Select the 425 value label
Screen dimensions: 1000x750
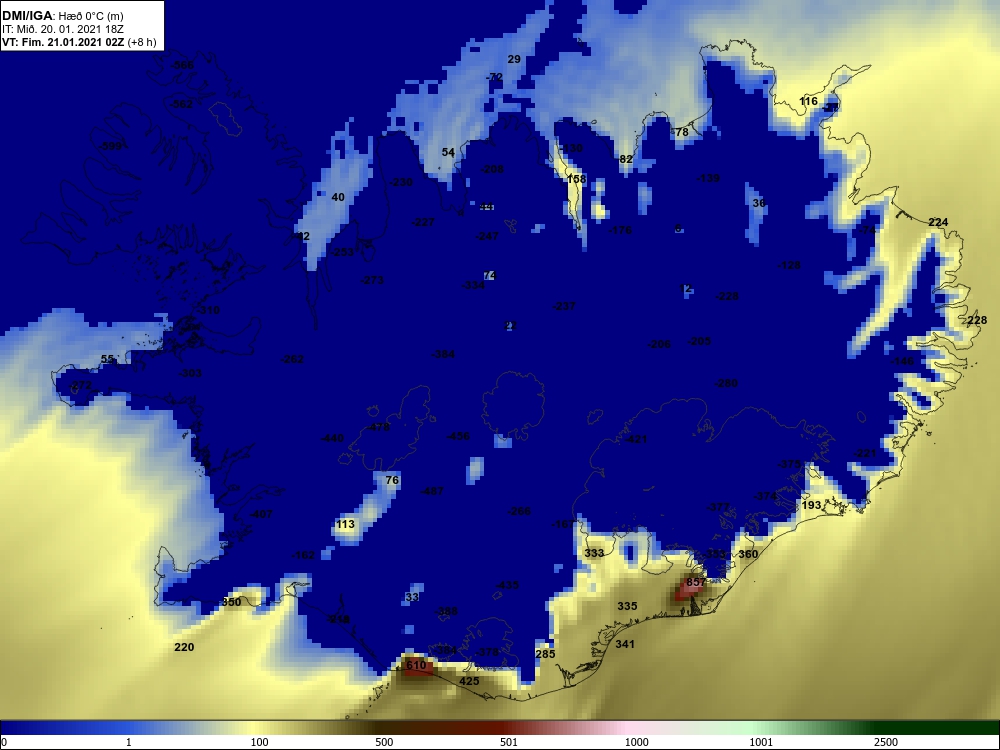pyautogui.click(x=469, y=681)
